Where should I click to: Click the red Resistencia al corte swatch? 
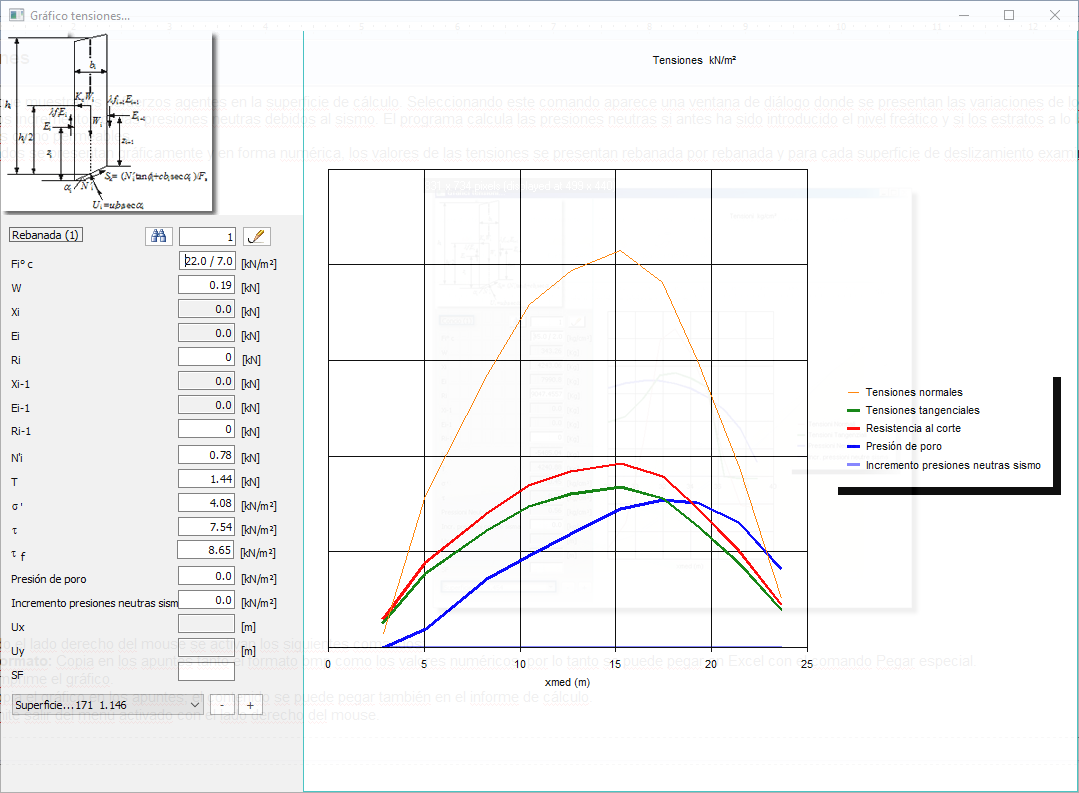[853, 428]
